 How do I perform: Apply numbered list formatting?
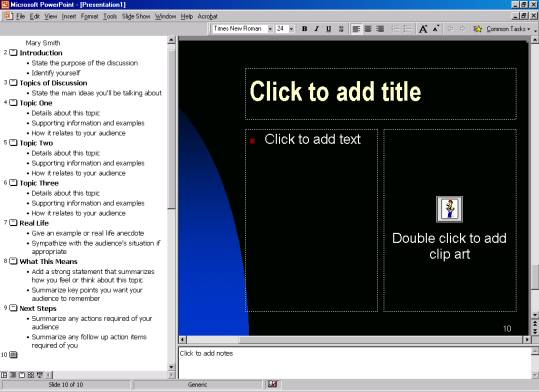[x=396, y=29]
